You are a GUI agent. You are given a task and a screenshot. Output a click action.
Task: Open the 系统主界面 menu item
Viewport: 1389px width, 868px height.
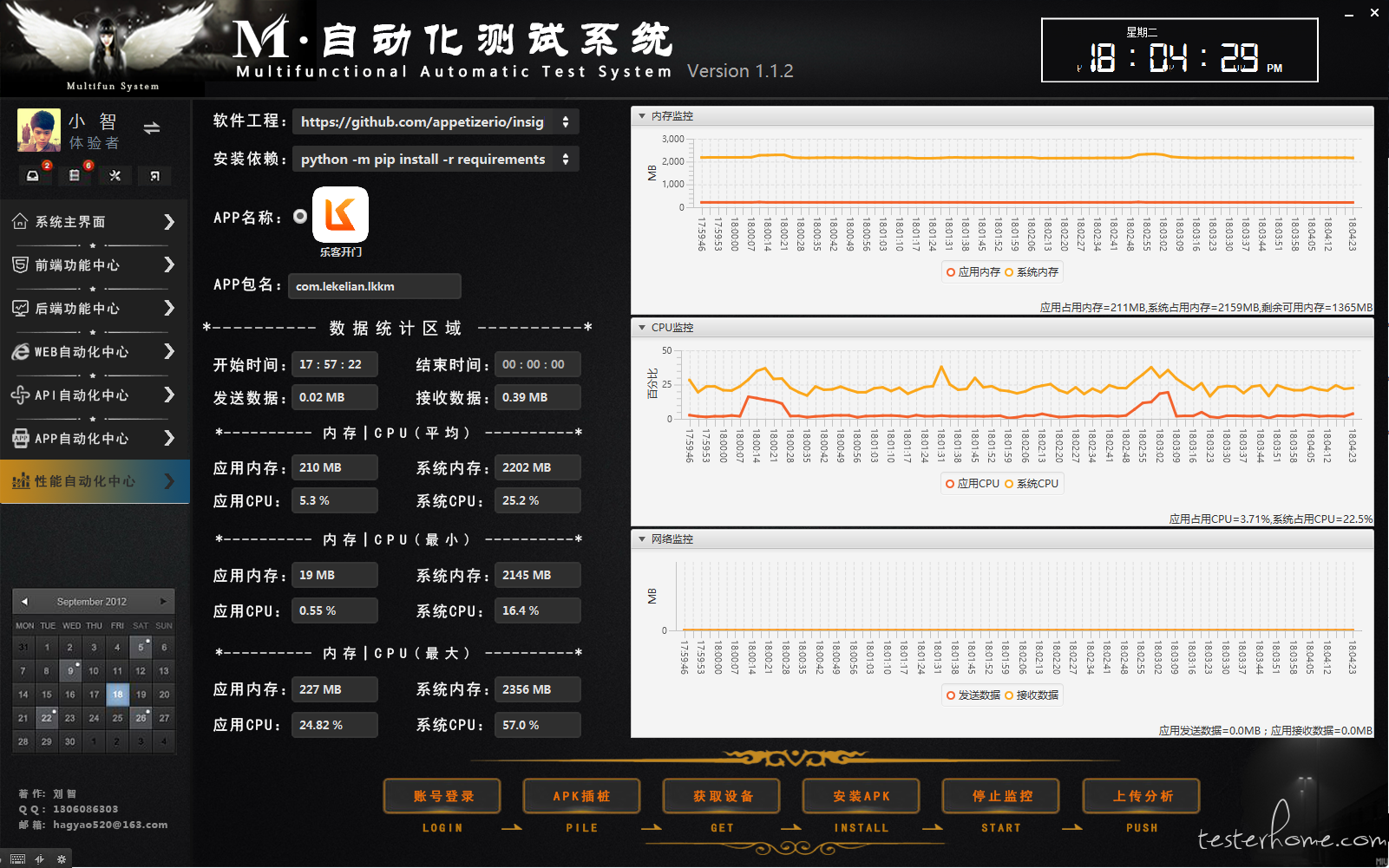(95, 222)
